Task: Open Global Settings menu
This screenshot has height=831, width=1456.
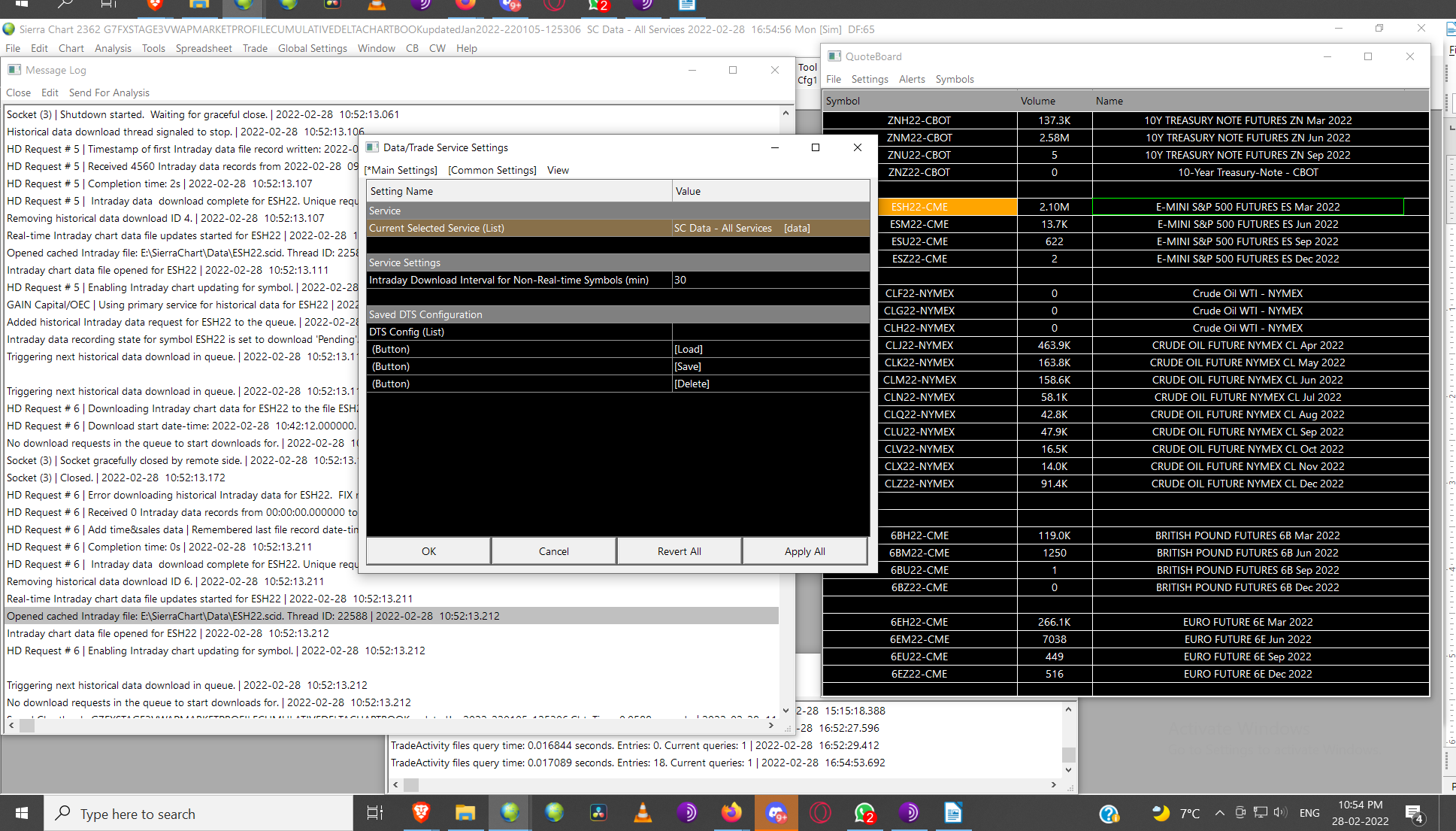Action: (x=312, y=48)
